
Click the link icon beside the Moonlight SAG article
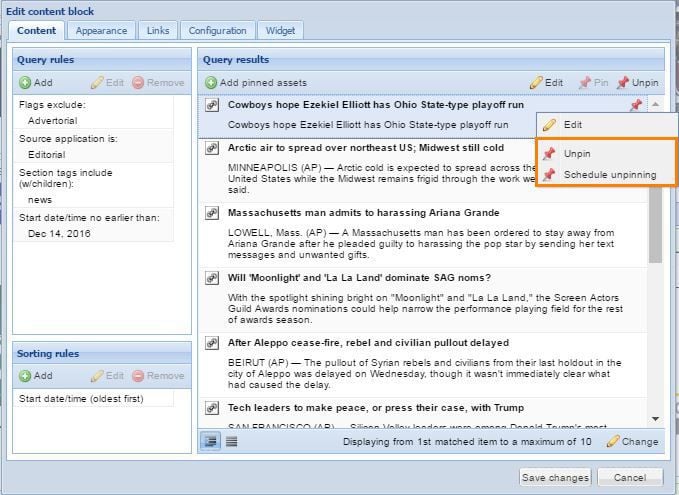coord(212,278)
